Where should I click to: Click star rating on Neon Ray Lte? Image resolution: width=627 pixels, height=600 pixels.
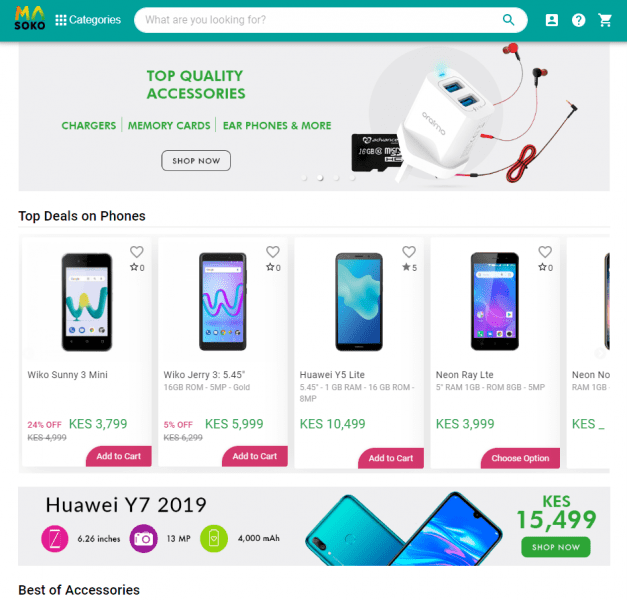[545, 267]
